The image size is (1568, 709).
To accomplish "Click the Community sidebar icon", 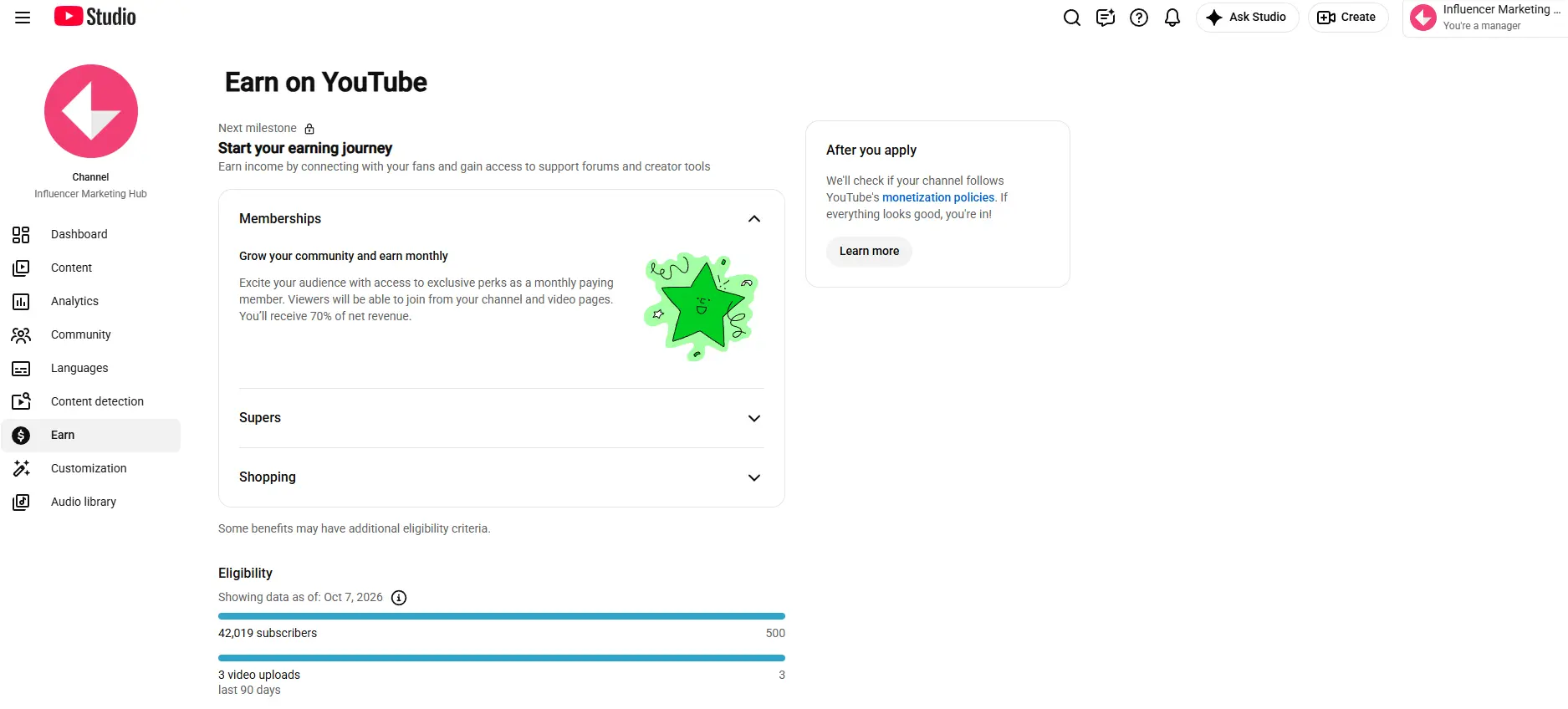I will (x=21, y=335).
